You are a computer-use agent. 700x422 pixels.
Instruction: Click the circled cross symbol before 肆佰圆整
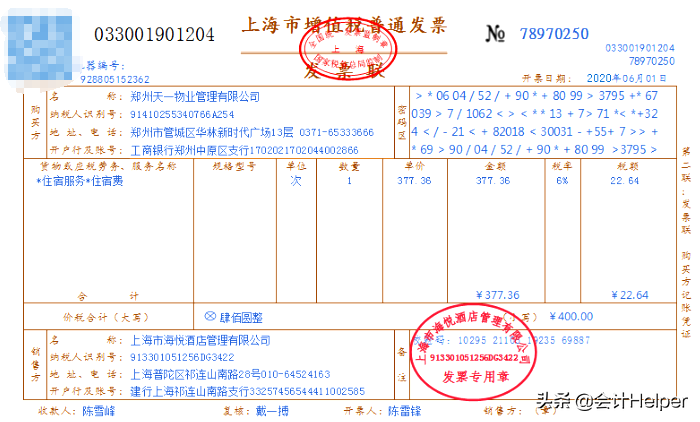click(210, 316)
